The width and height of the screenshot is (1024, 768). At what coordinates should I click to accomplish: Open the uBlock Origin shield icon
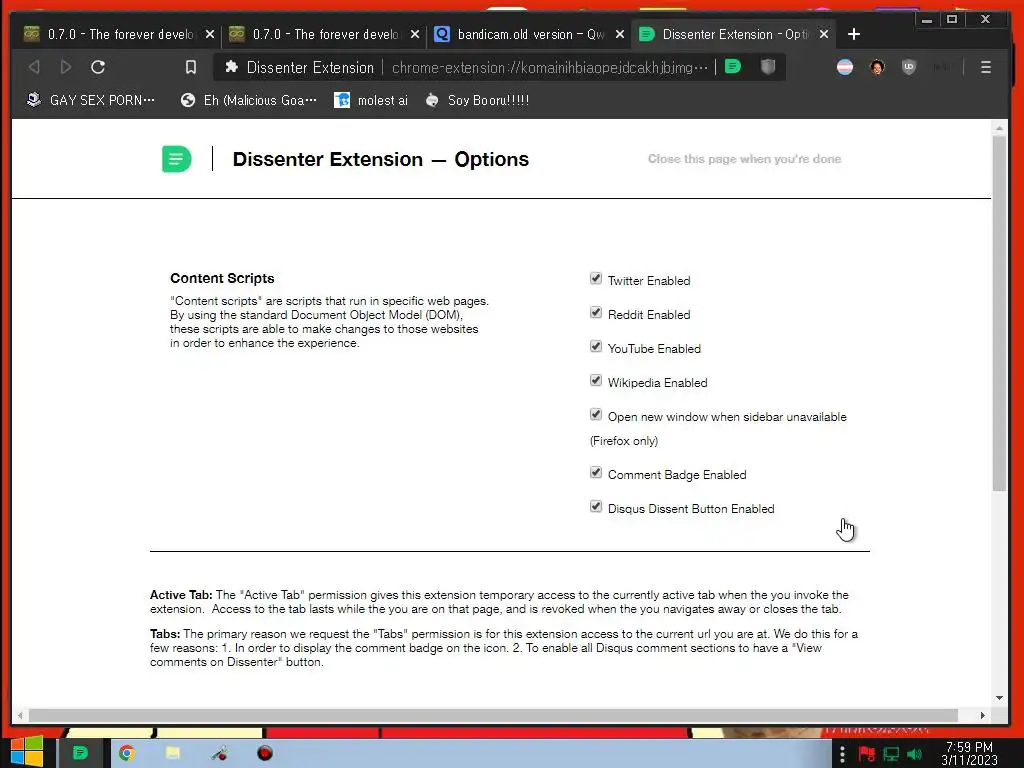(x=908, y=67)
